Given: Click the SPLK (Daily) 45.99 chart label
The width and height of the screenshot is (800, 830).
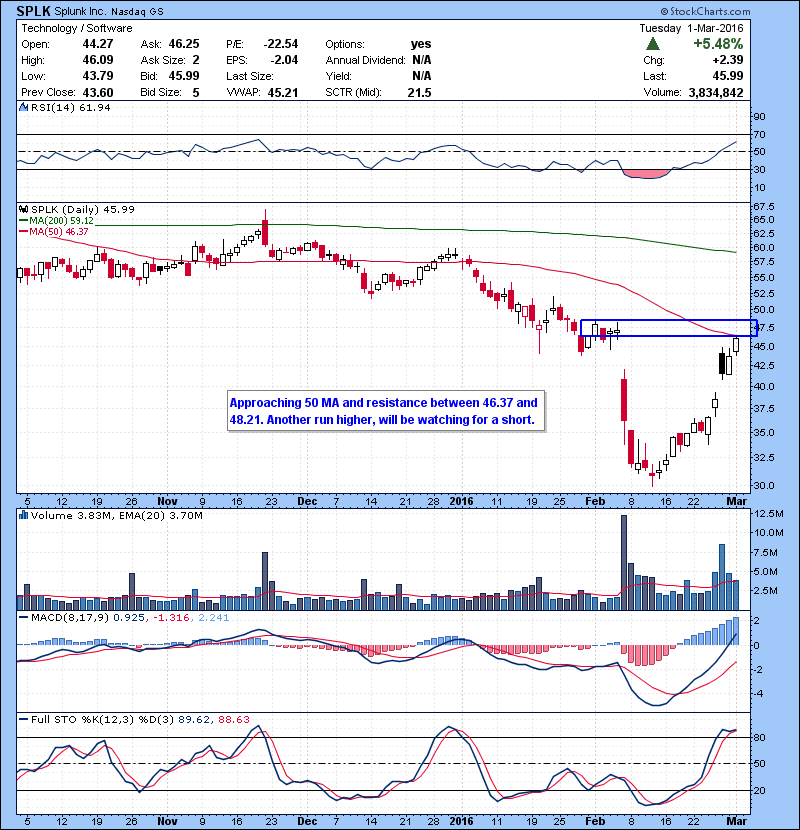Looking at the screenshot, I should coord(83,210).
